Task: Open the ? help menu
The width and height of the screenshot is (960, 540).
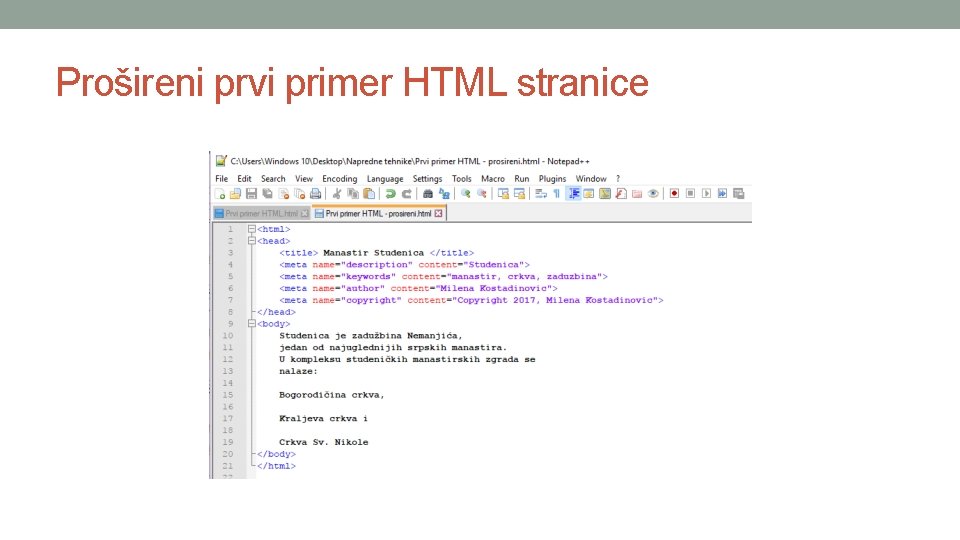Action: pyautogui.click(x=618, y=179)
